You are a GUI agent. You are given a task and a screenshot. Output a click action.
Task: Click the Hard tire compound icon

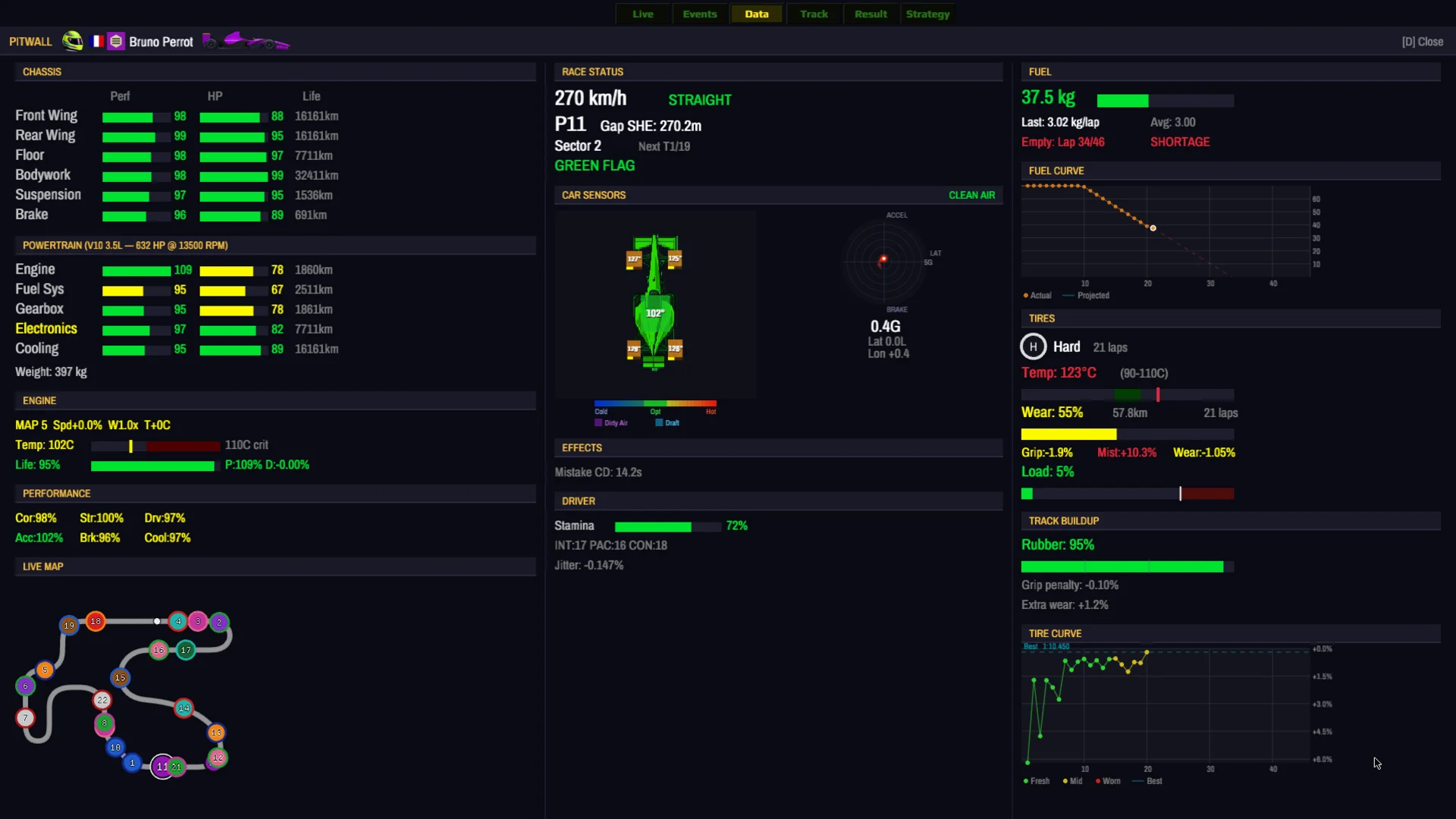pyautogui.click(x=1033, y=347)
